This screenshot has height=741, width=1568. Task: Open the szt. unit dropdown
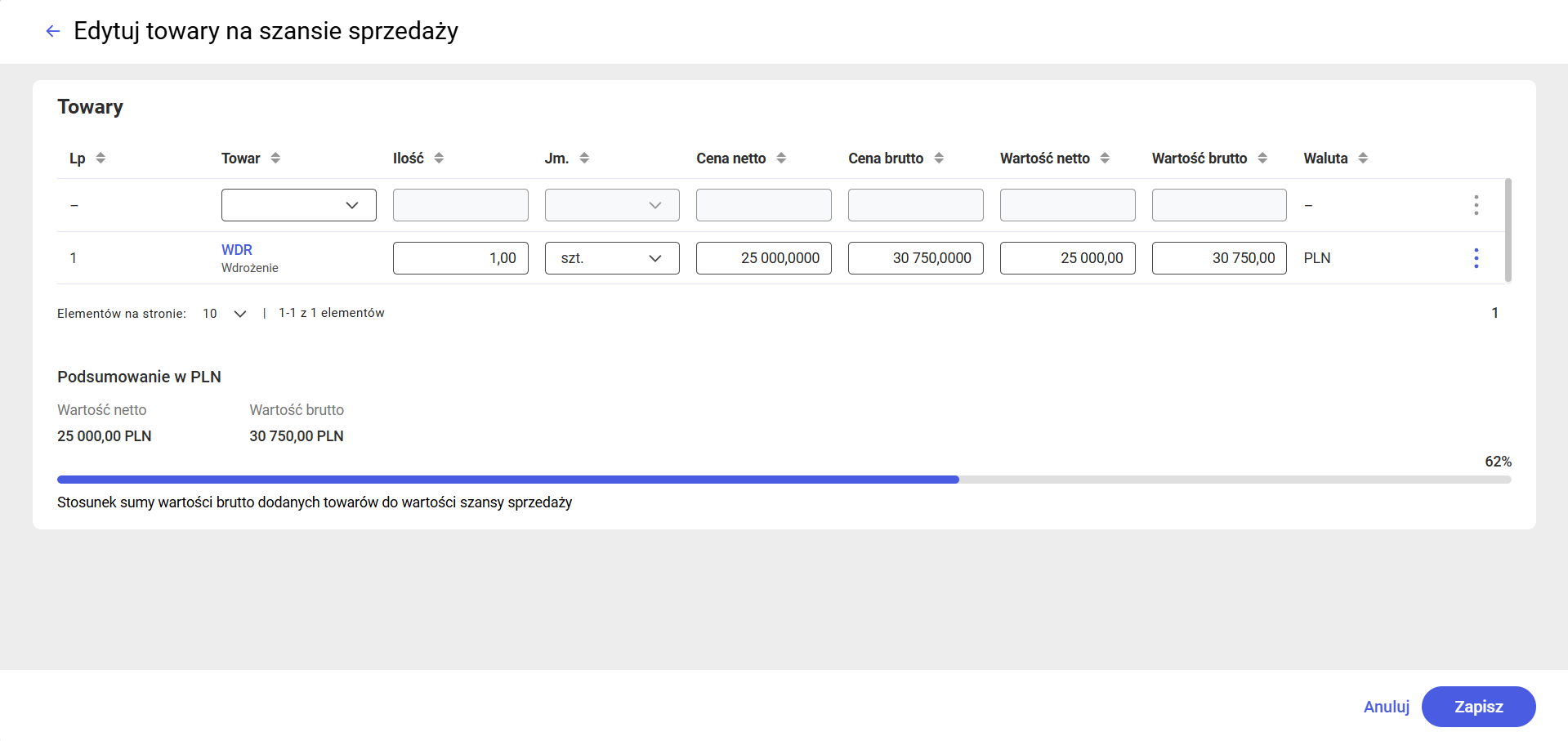click(612, 258)
